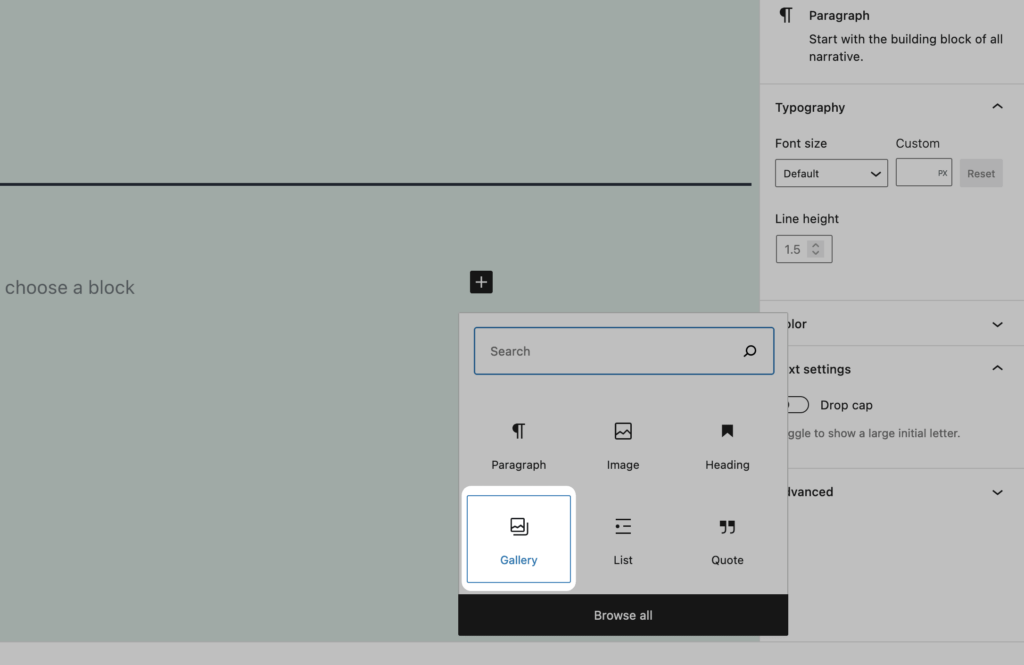
Task: Insert an Image block
Action: pyautogui.click(x=623, y=445)
